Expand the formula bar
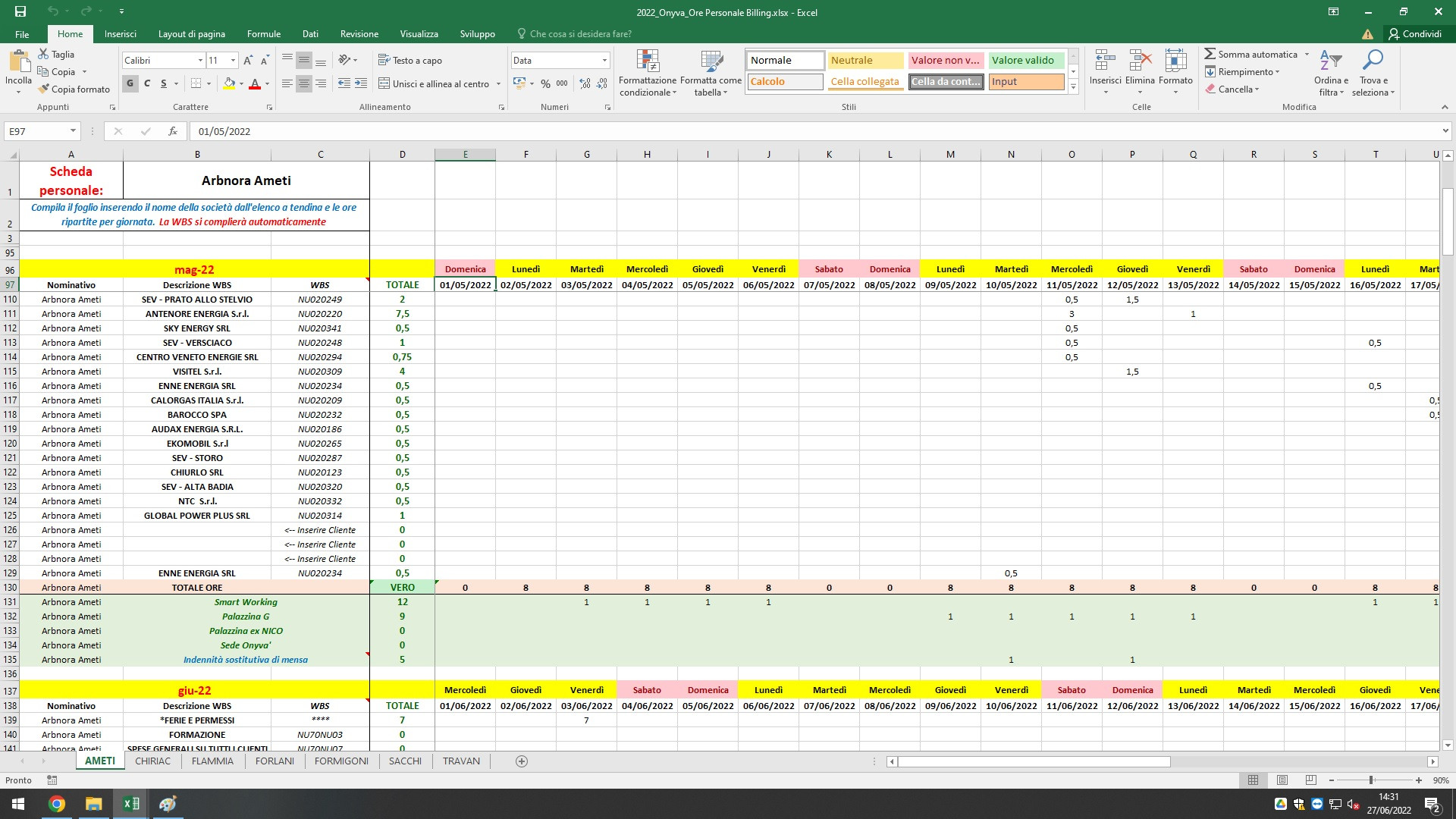 click(x=1445, y=131)
